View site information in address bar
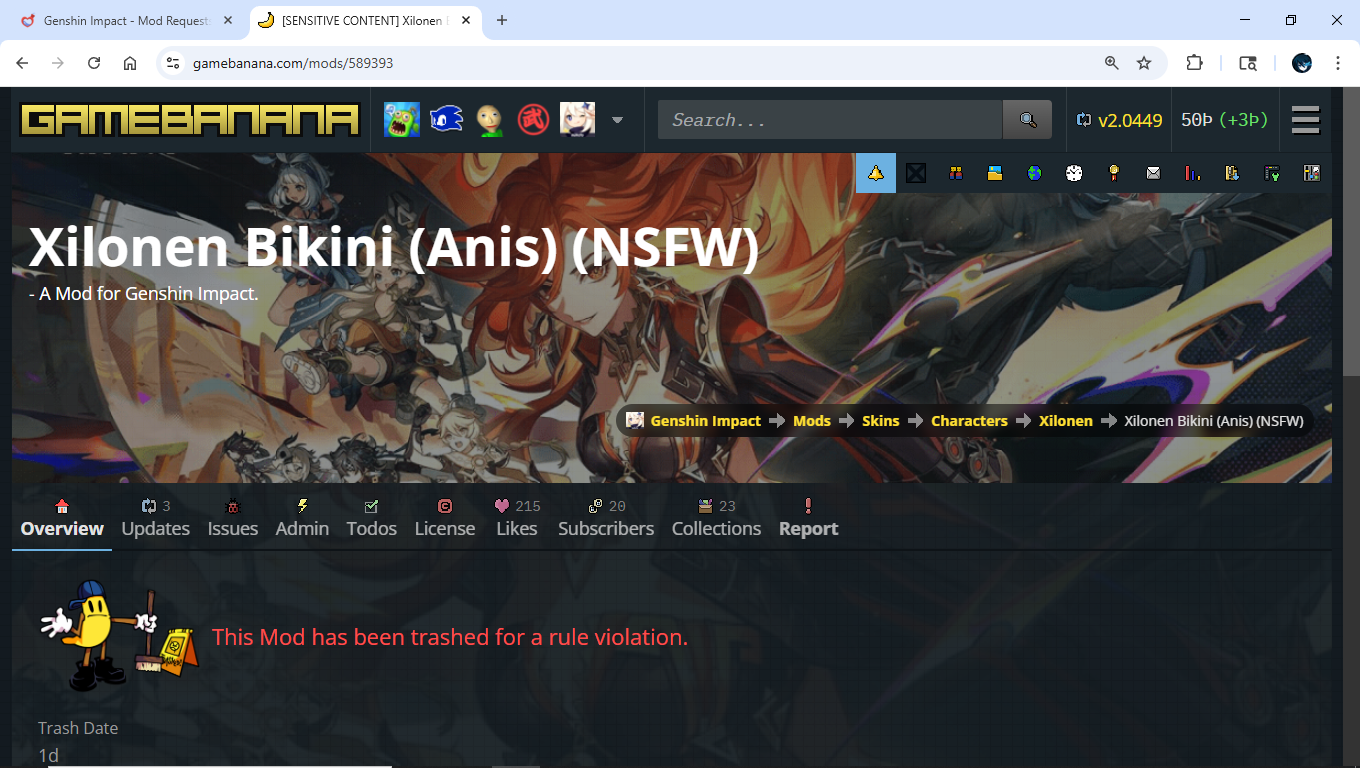 click(x=173, y=63)
